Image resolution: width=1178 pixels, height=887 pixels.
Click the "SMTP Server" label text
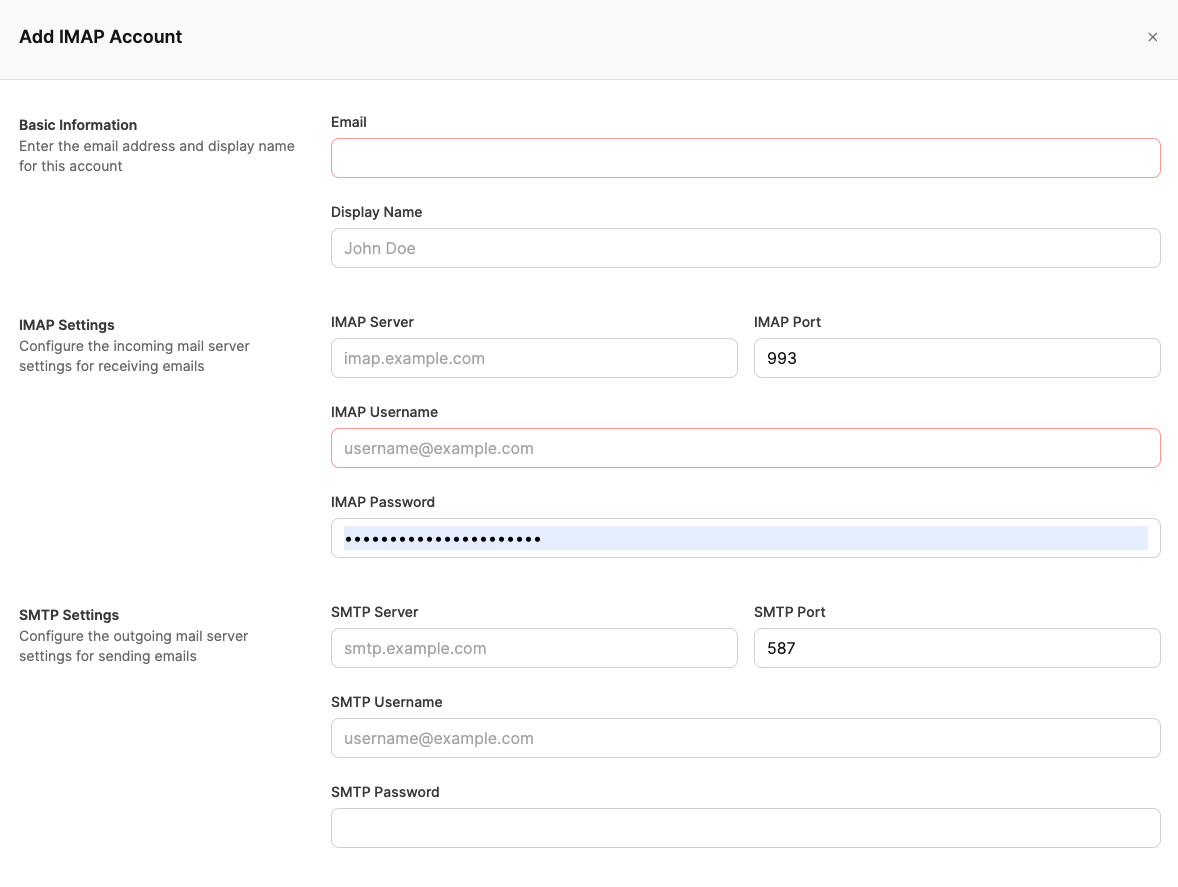[x=374, y=612]
